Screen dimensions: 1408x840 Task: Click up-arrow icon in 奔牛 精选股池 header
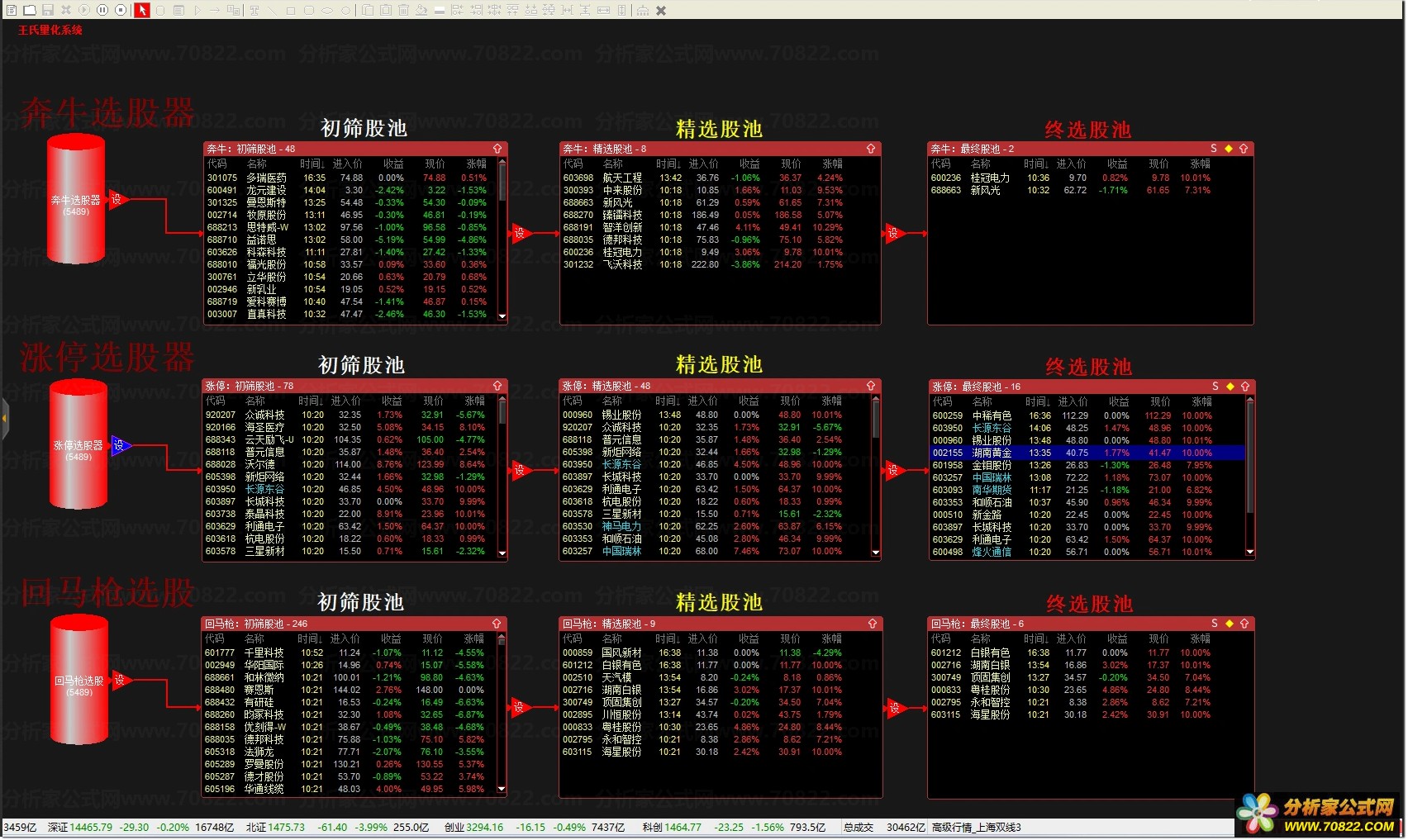(x=871, y=149)
